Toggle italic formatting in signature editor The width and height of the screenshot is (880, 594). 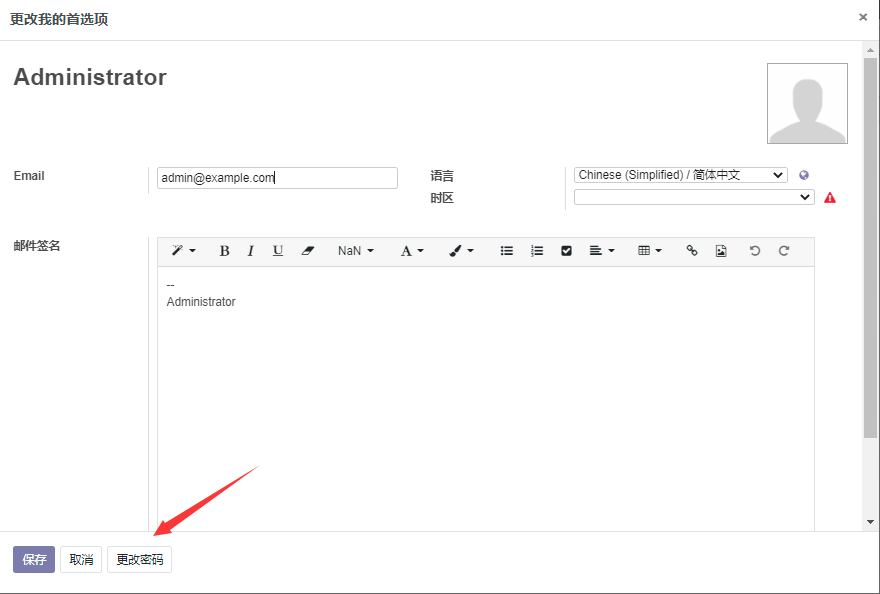pos(250,251)
